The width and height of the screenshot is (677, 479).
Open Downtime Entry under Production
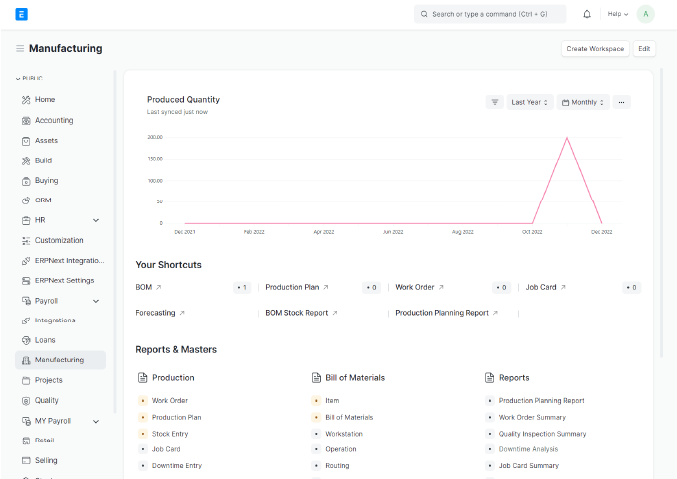(177, 466)
